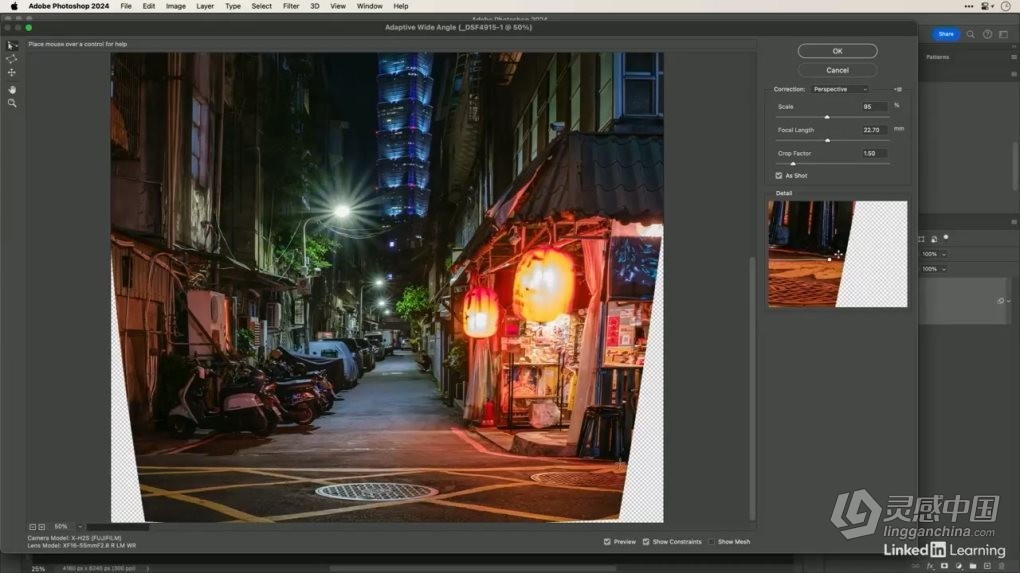Image resolution: width=1020 pixels, height=573 pixels.
Task: Click the zoom out minus button
Action: [32, 527]
